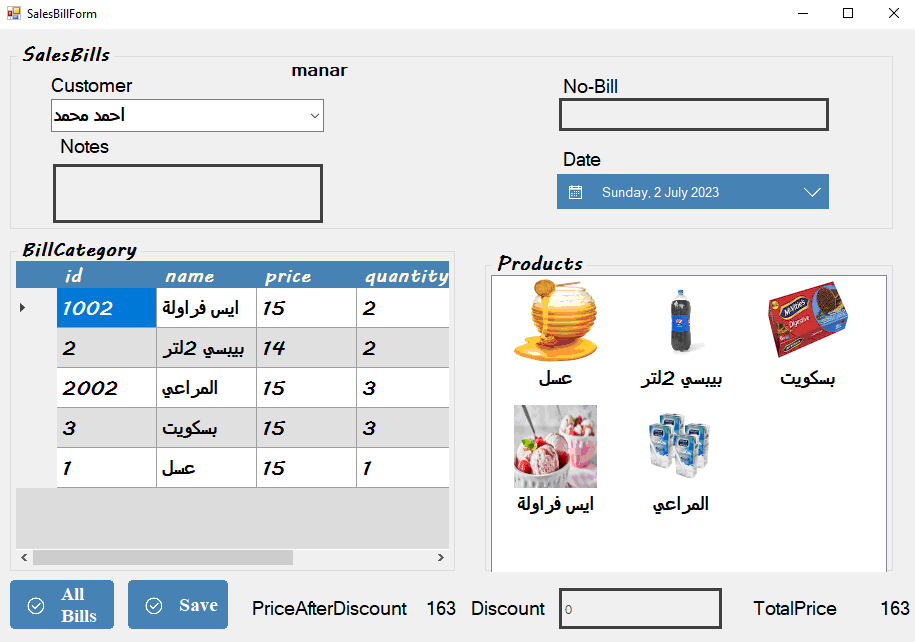Click the calendar icon in the Date picker

(575, 191)
